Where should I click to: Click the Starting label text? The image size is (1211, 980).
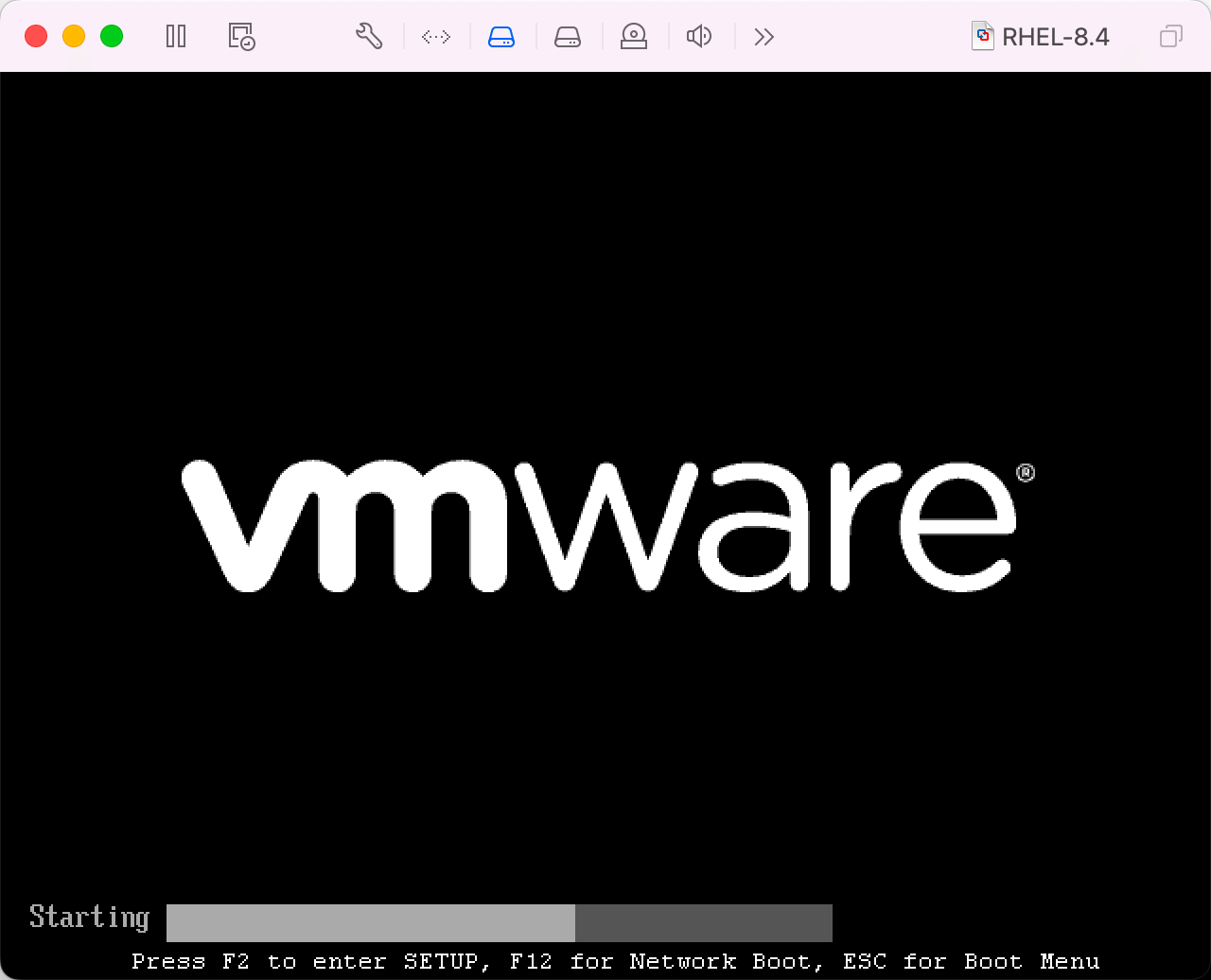coord(89,918)
